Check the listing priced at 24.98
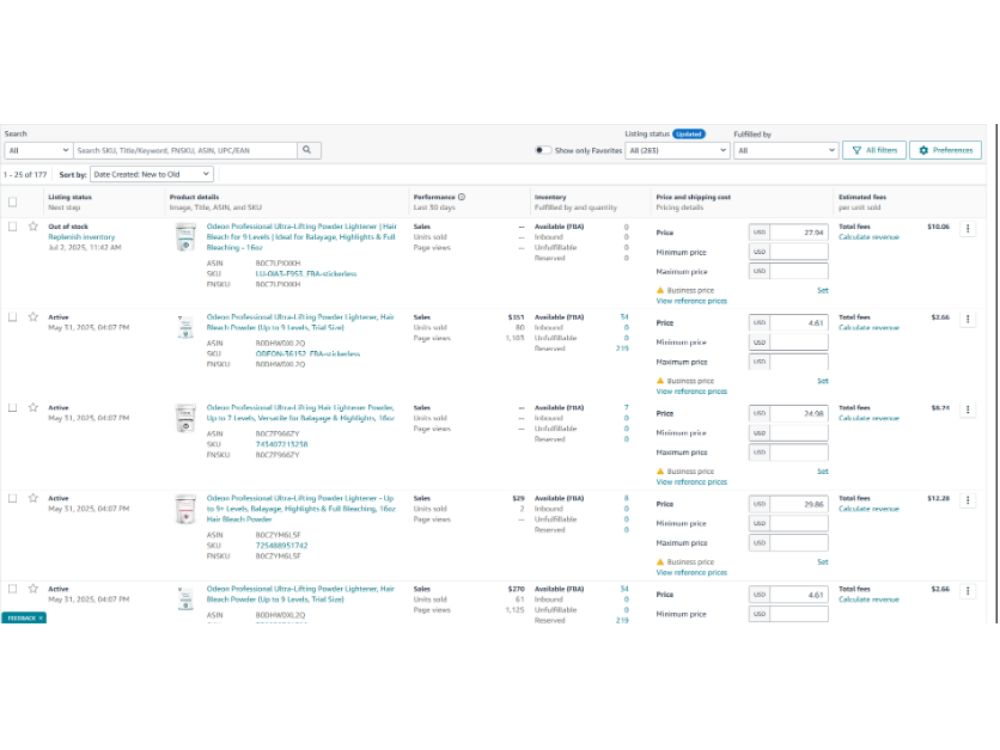This screenshot has height=750, width=1000. (13, 408)
